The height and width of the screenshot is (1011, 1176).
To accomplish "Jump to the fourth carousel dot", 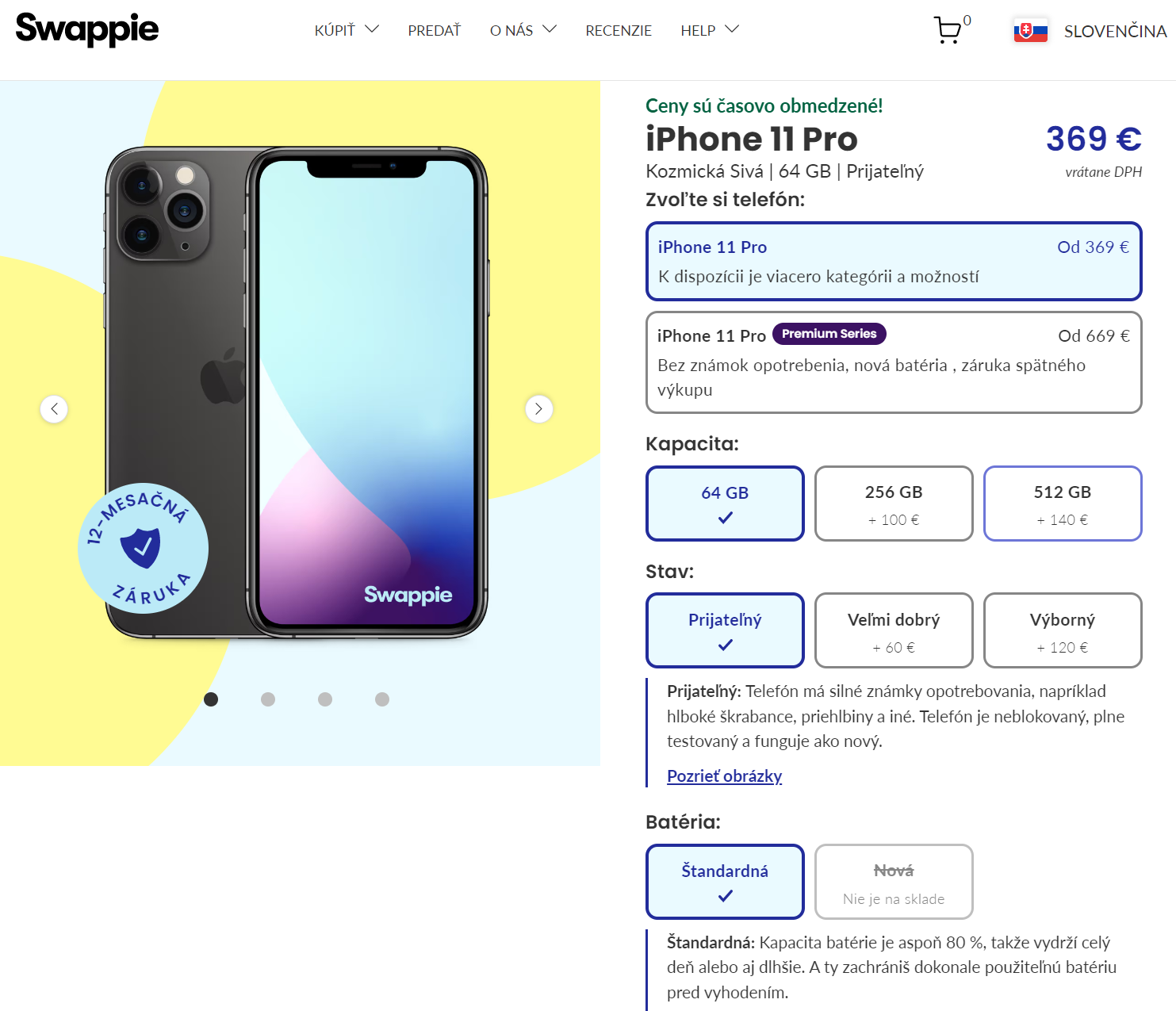I will 382,699.
